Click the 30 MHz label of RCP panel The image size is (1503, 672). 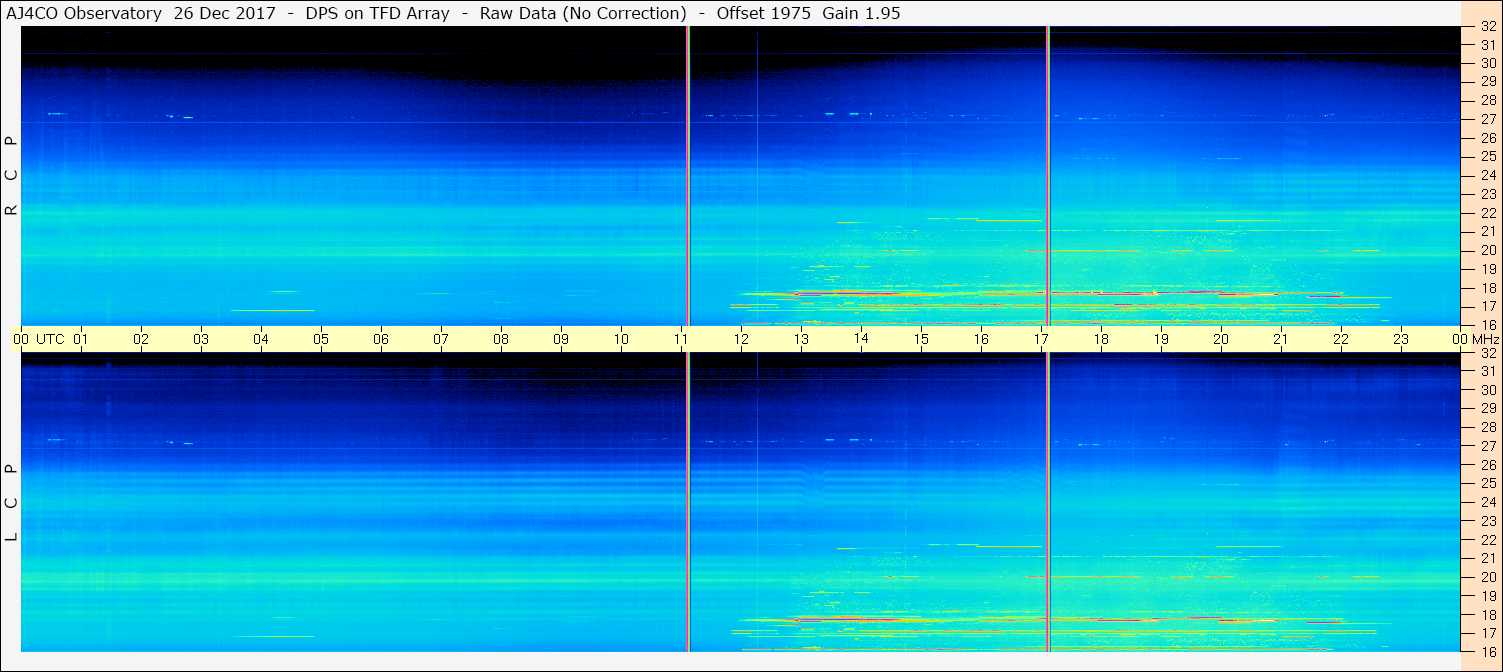coord(1487,63)
